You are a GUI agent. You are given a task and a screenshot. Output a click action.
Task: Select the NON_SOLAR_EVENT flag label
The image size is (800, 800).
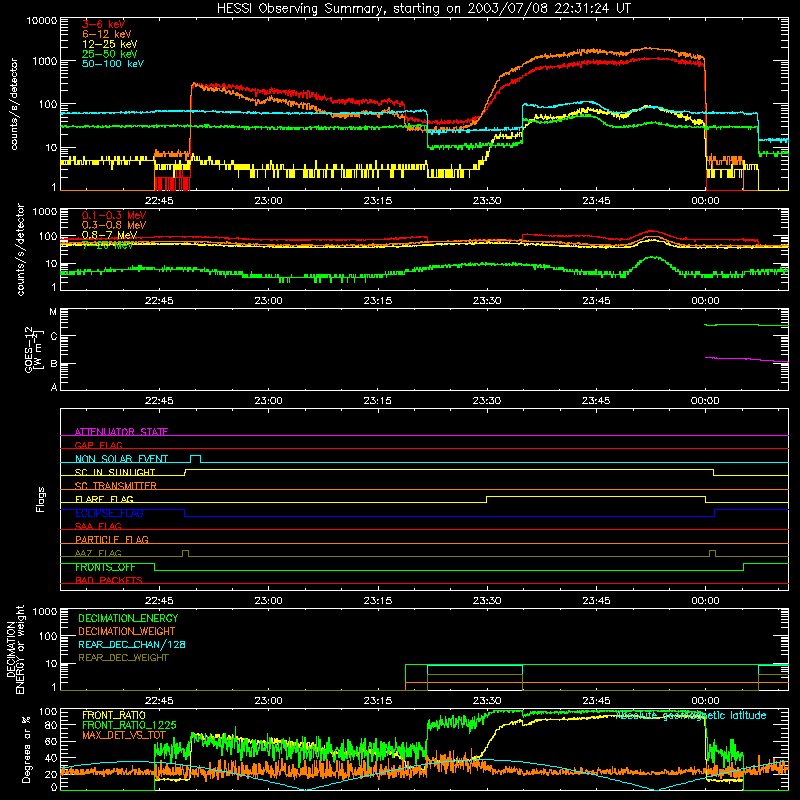121,459
